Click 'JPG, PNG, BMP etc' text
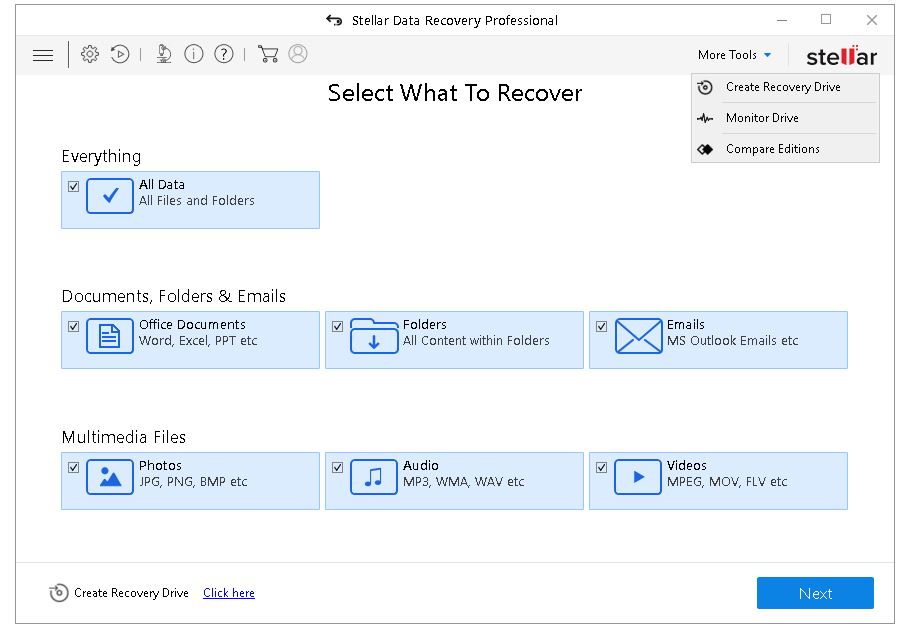Screen dimensions: 907x631 [193, 482]
